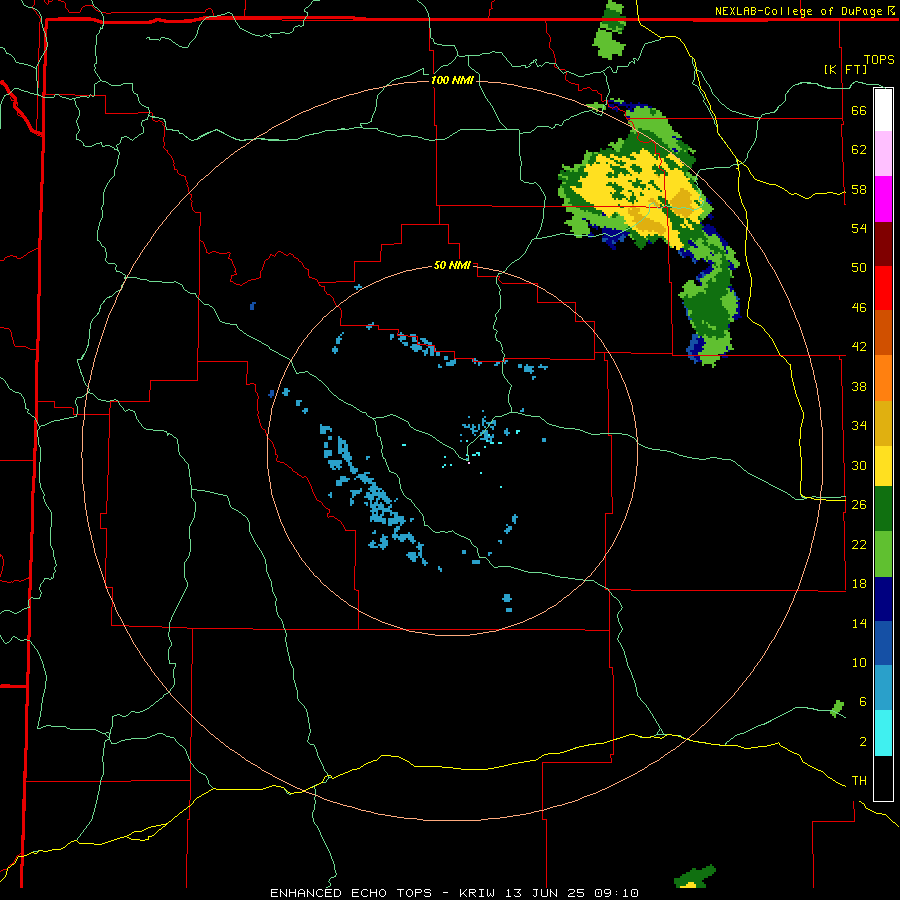
Task: Select the cyan 10 kft legend swatch
Action: (883, 733)
